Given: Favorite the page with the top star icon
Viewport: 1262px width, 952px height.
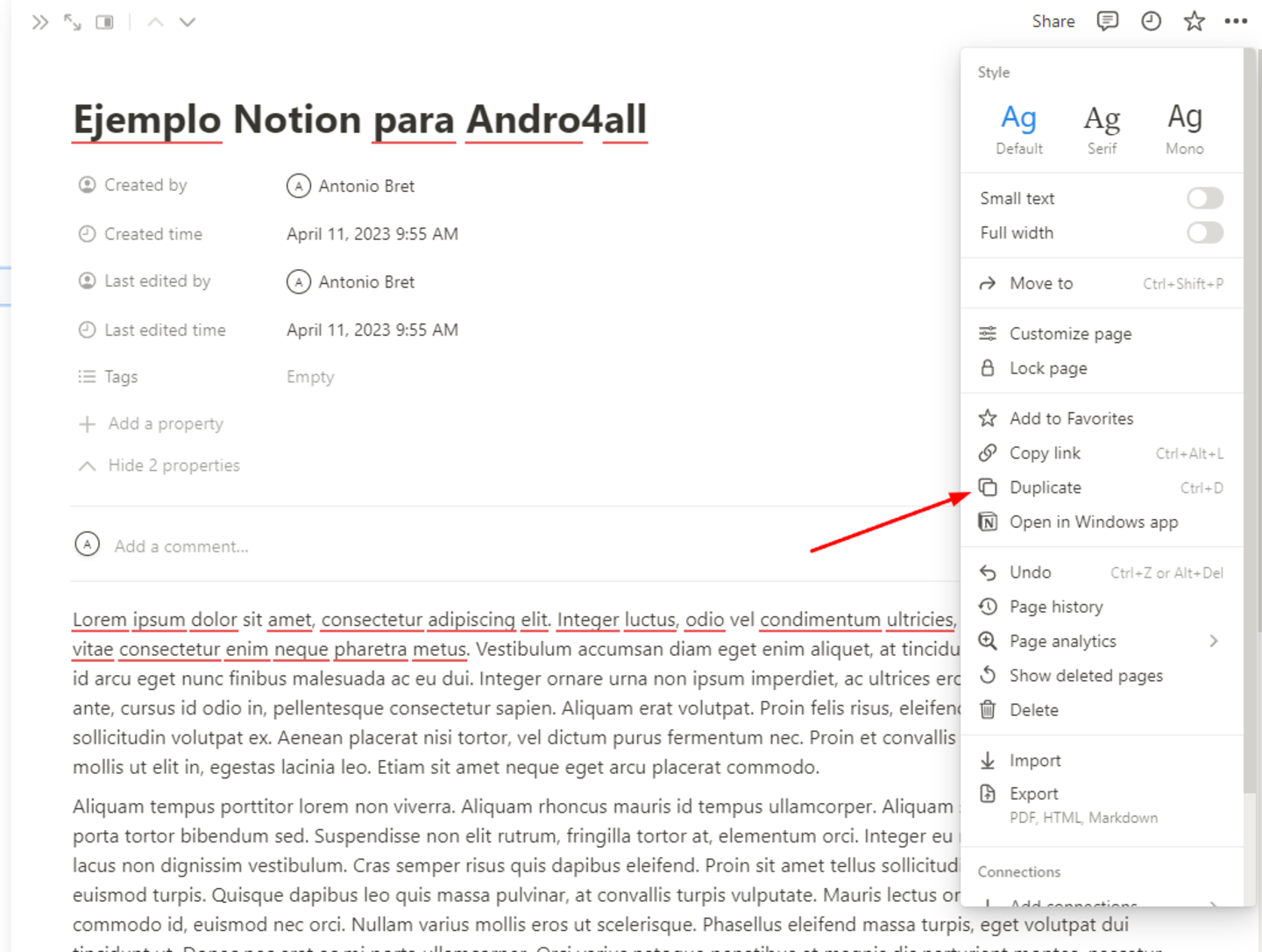Looking at the screenshot, I should tap(1194, 21).
